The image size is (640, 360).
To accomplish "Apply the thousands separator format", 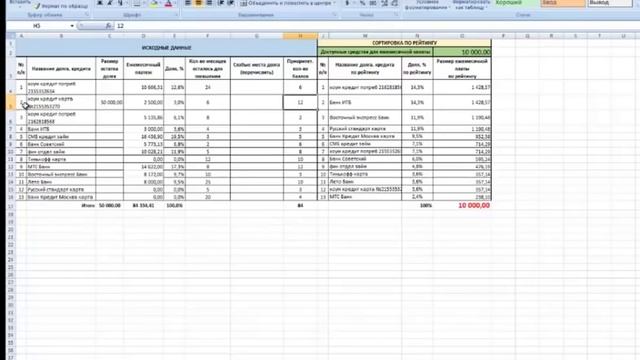I will coord(373,3).
